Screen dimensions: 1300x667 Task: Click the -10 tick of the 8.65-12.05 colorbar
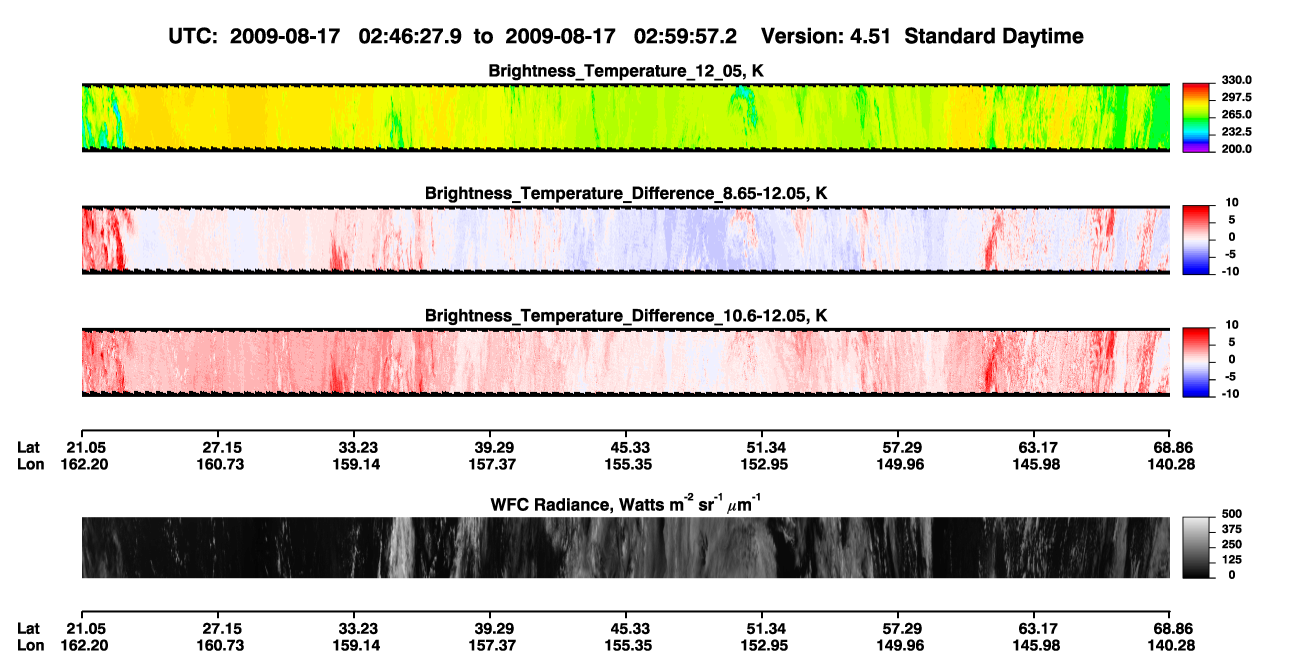pos(1230,271)
